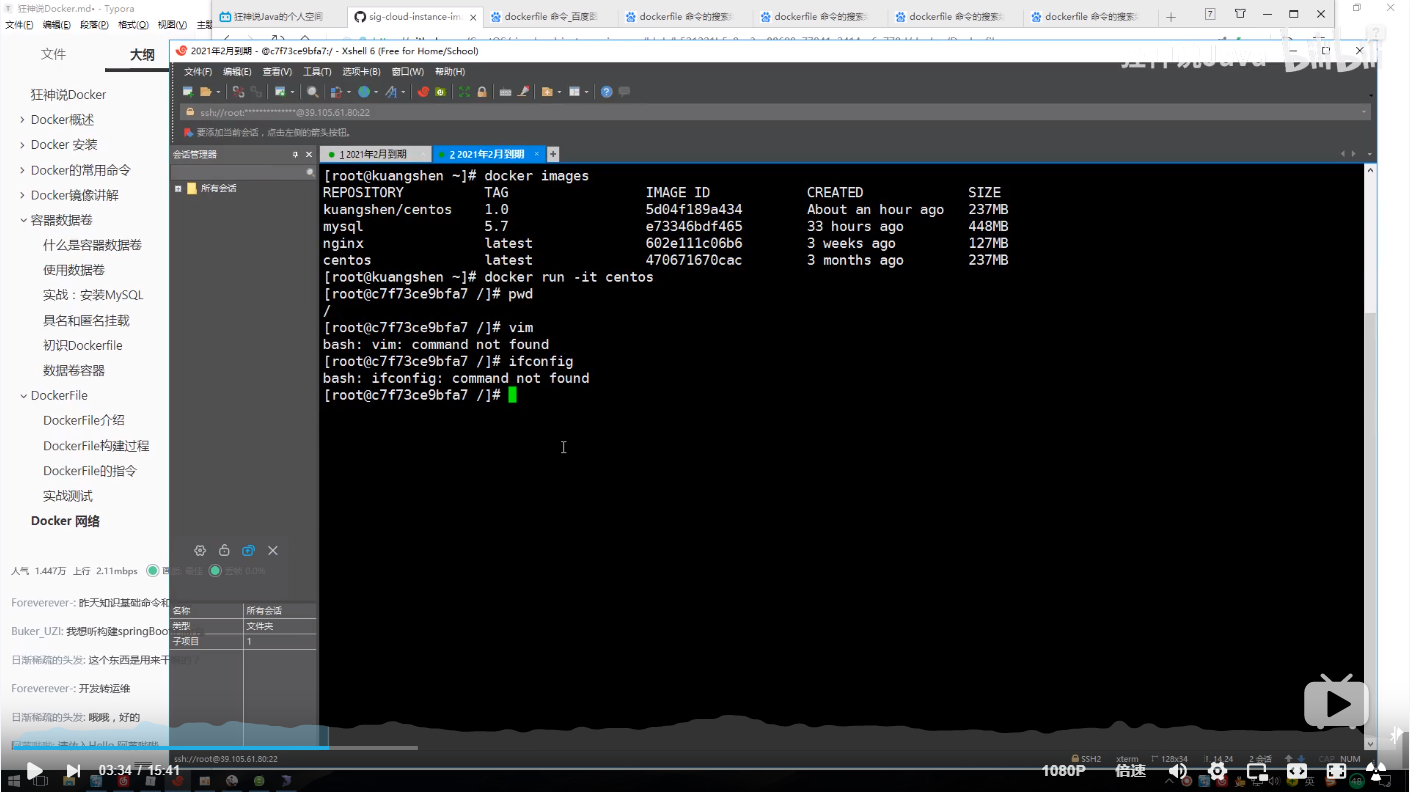Go to 初识Dockerfile outline entry
The width and height of the screenshot is (1410, 793).
[83, 346]
